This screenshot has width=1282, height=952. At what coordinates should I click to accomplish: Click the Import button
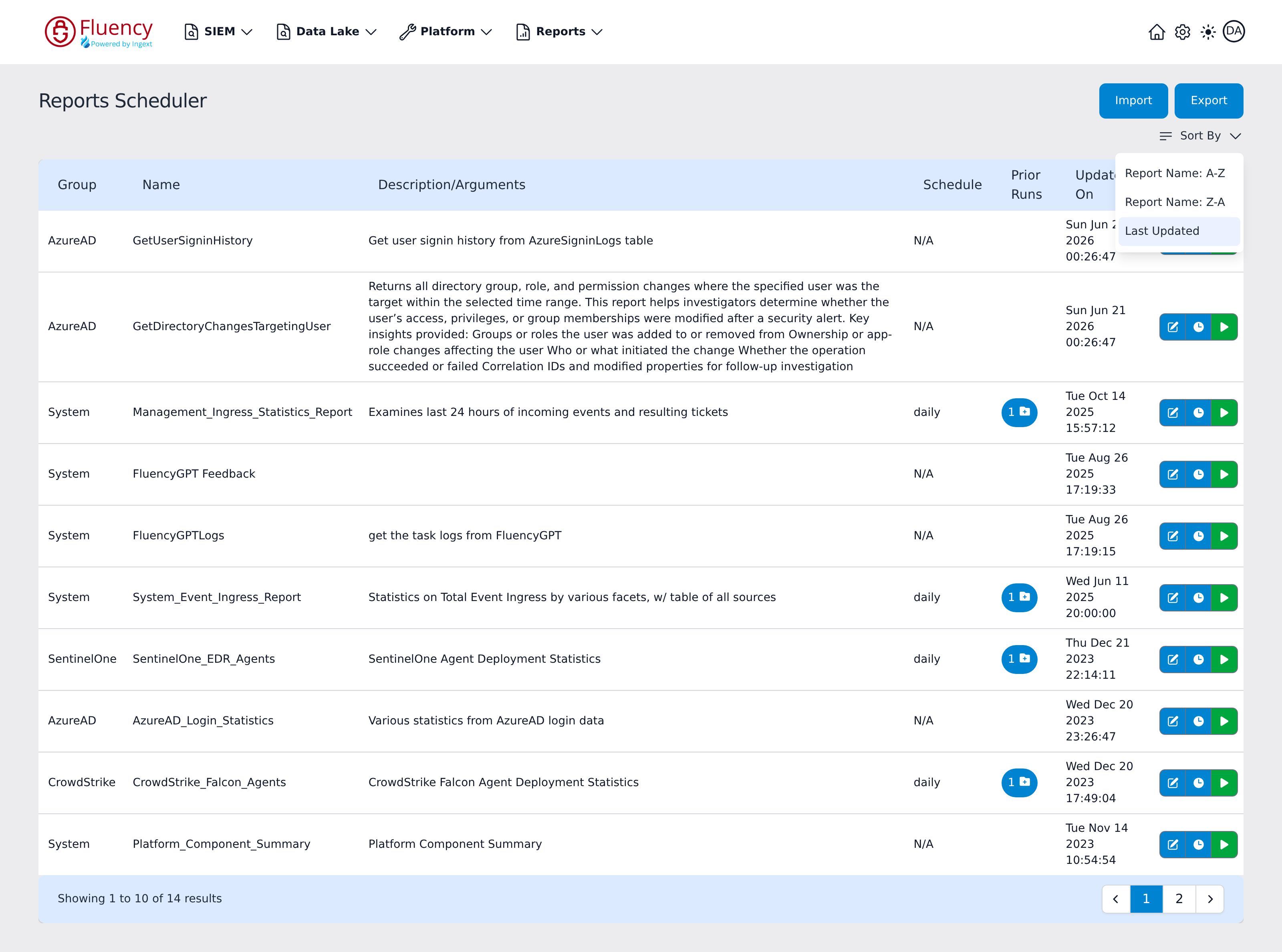coord(1133,101)
